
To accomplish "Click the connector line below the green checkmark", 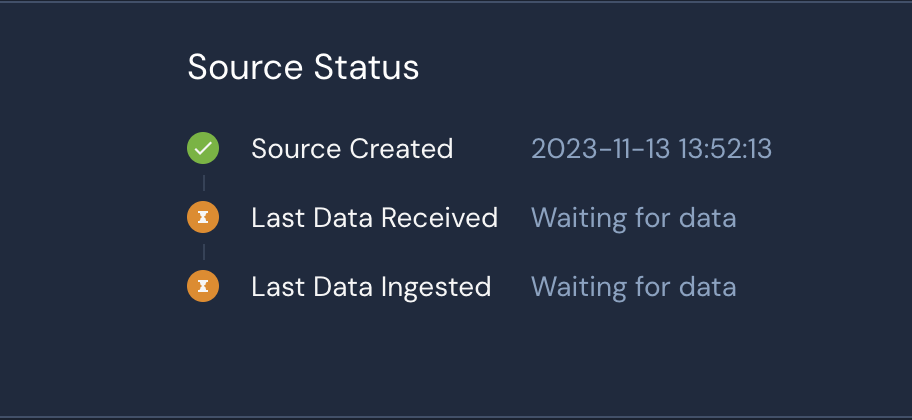I will point(203,183).
